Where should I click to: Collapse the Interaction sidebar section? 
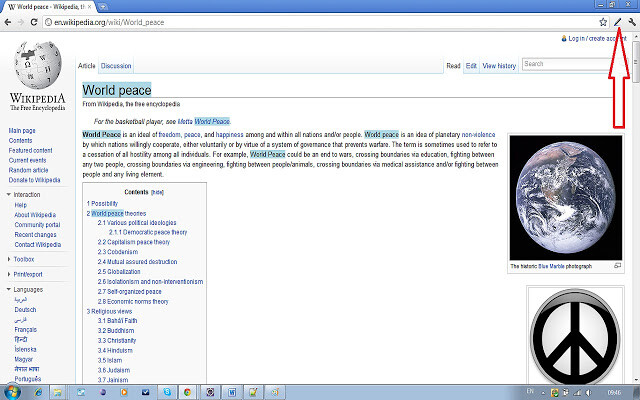(x=26, y=194)
